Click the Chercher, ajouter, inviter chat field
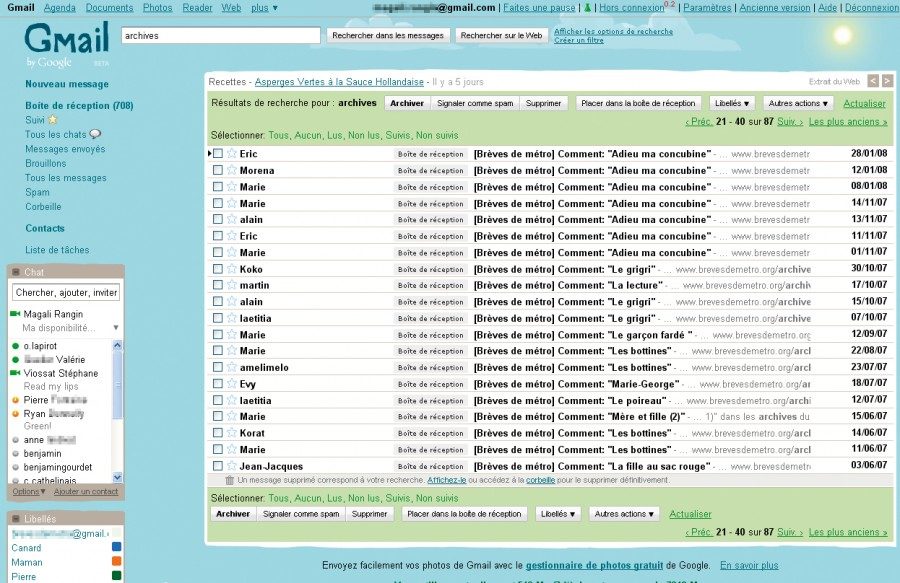Screen dimensions: 900x583 point(66,293)
